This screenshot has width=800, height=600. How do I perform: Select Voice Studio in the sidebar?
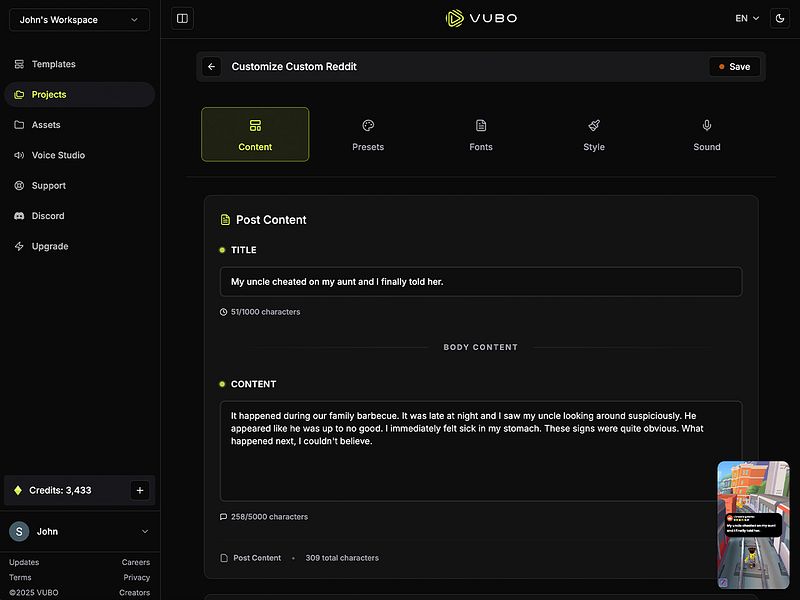[60, 155]
